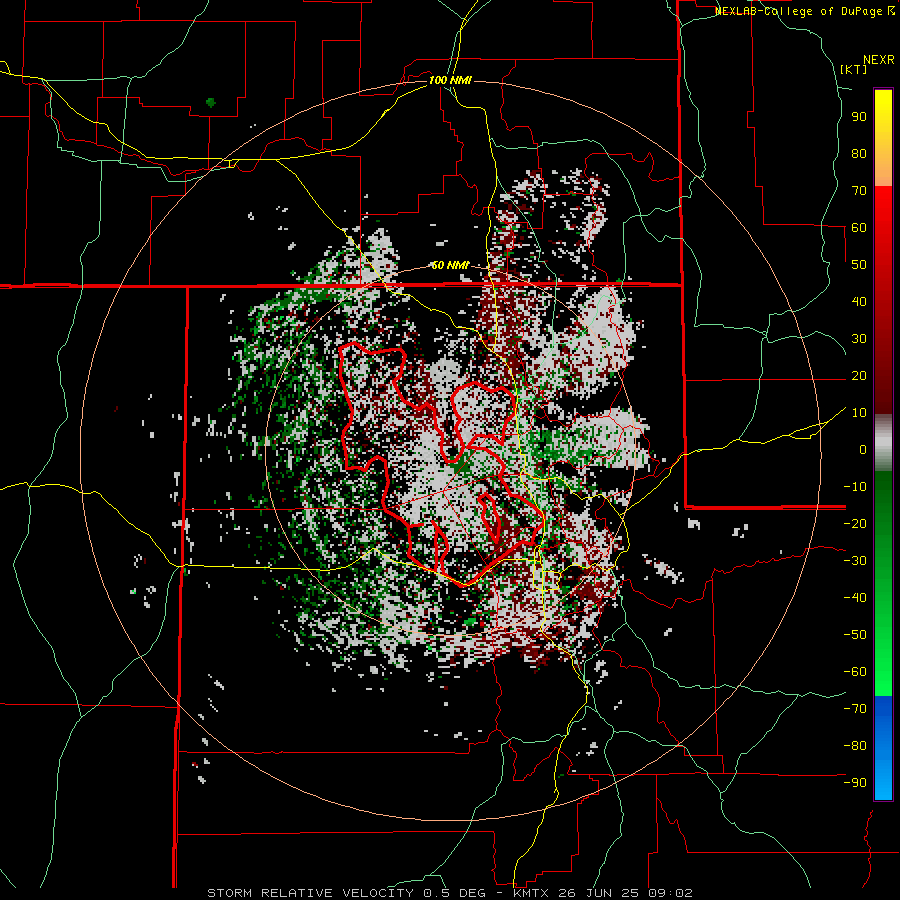Select the positive 10 legend value
900x900 pixels.
click(859, 413)
